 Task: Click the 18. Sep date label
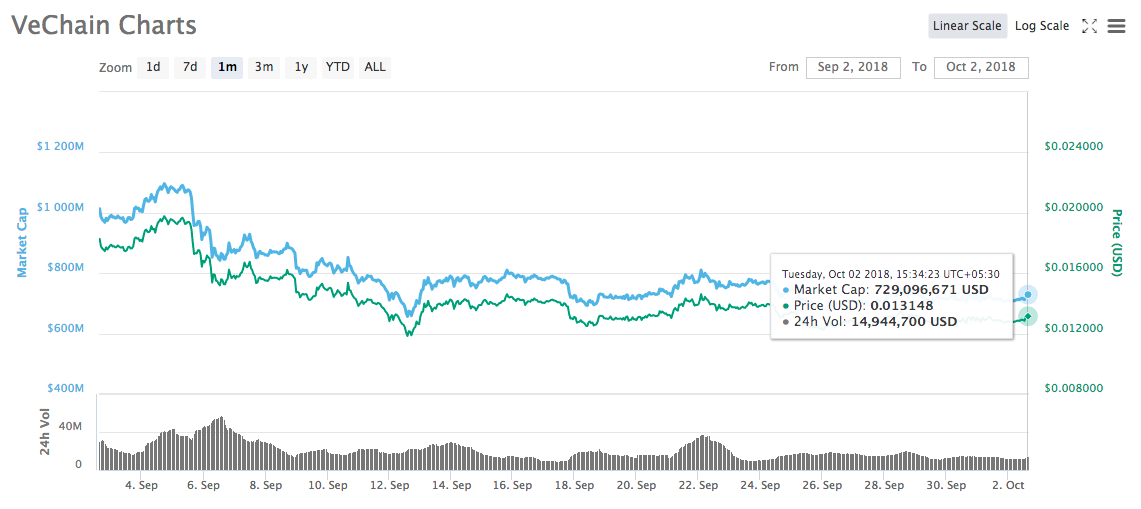click(574, 484)
